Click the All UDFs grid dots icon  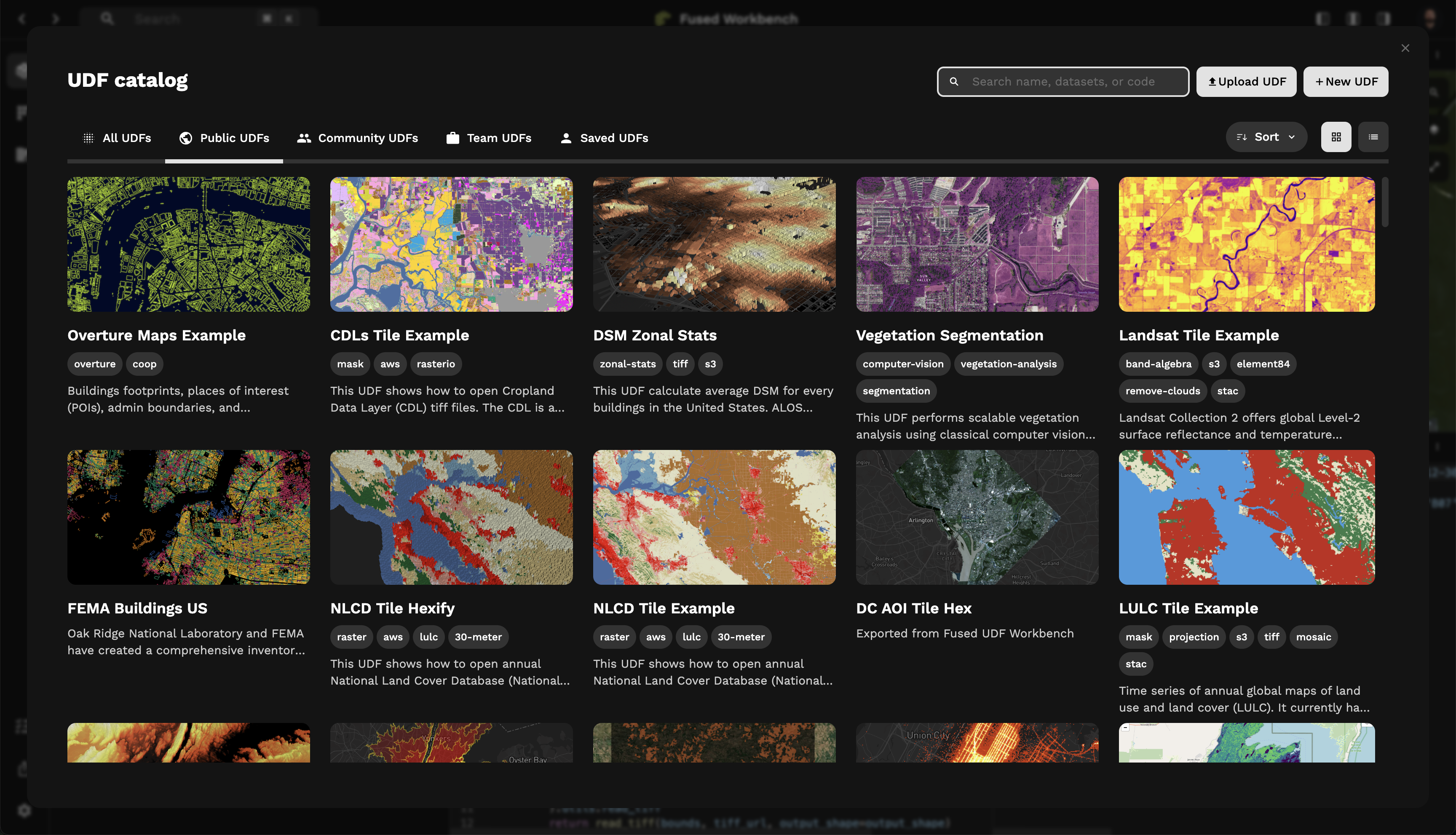click(88, 138)
